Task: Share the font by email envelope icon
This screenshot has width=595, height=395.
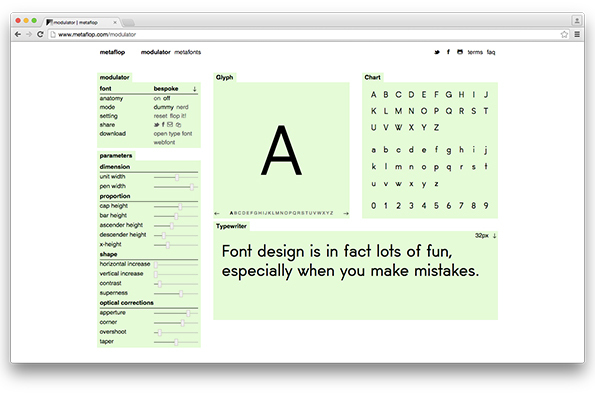Action: 170,124
